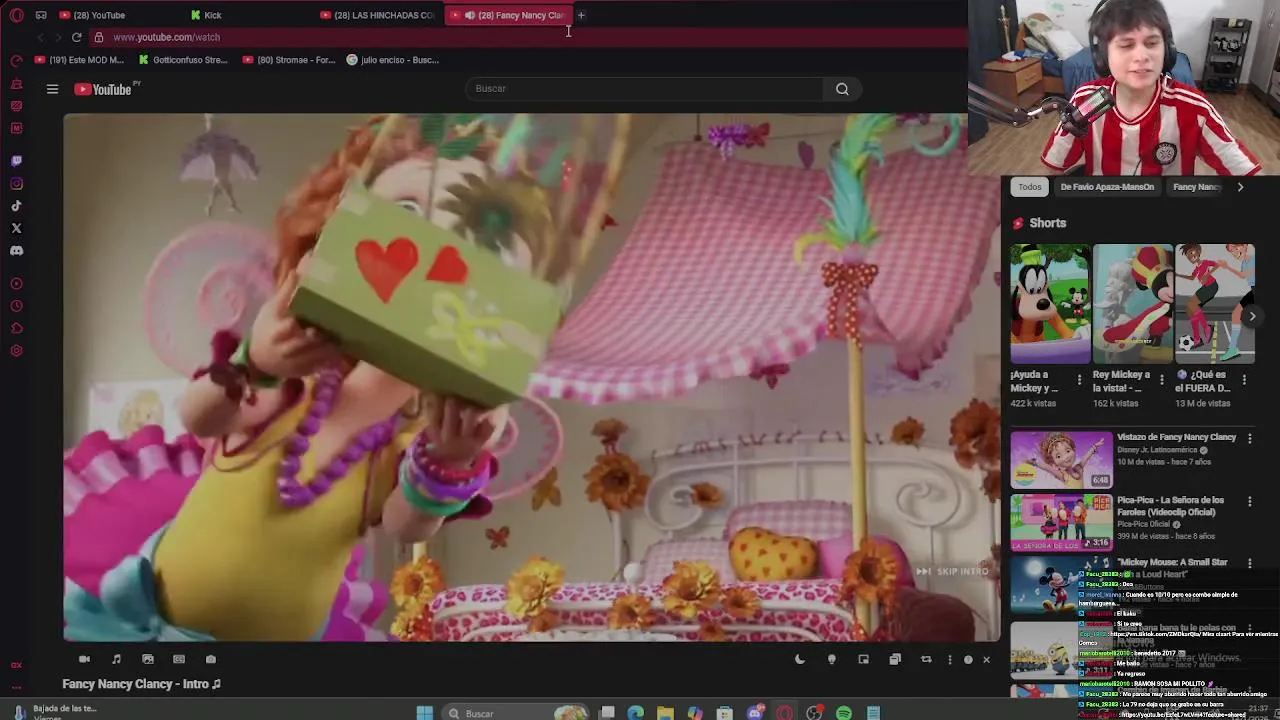Image resolution: width=1280 pixels, height=720 pixels.
Task: Click the picture icon below the player
Action: 148,659
